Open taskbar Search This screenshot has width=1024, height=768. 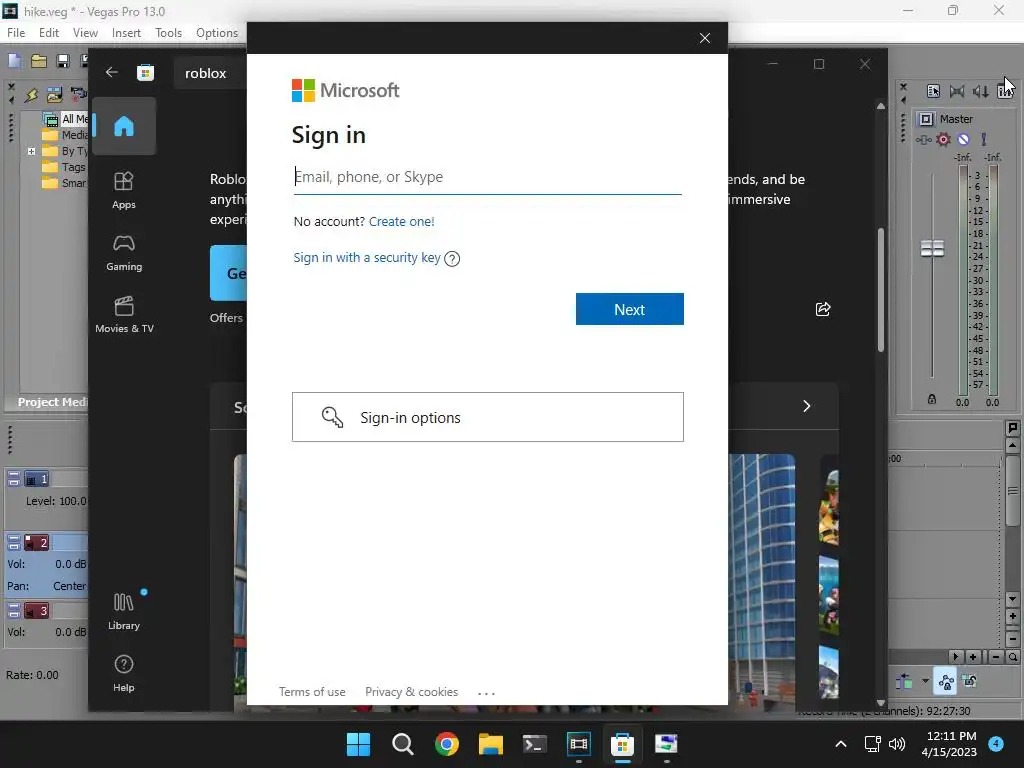click(402, 744)
